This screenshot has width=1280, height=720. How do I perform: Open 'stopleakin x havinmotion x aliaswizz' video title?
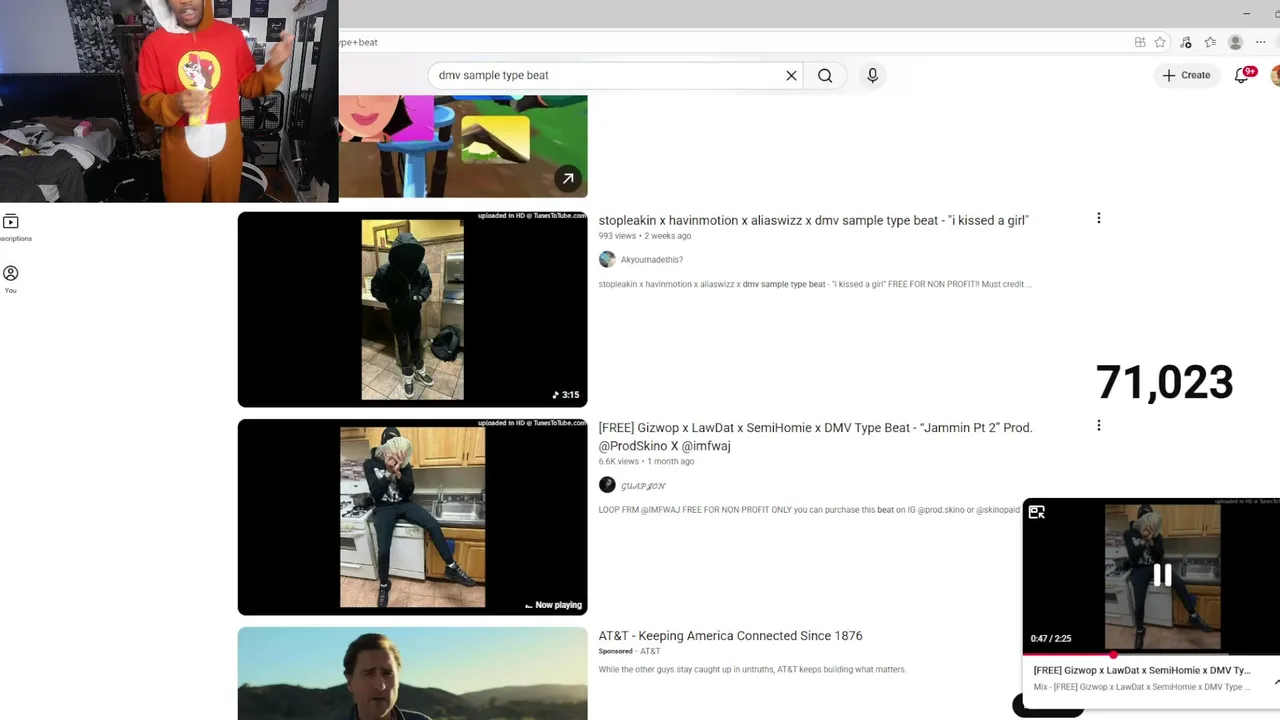click(x=813, y=220)
